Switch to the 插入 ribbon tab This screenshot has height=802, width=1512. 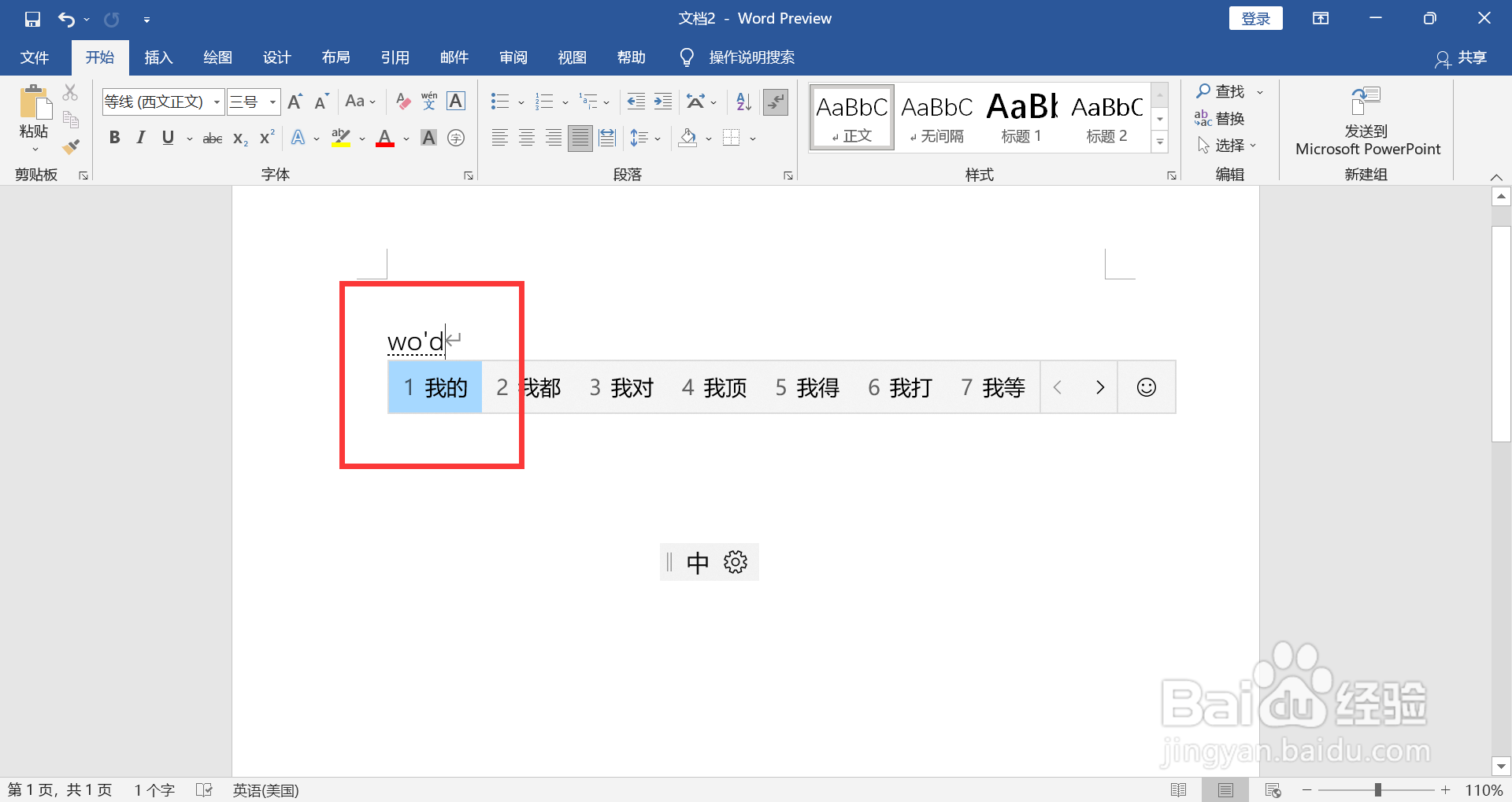[157, 57]
